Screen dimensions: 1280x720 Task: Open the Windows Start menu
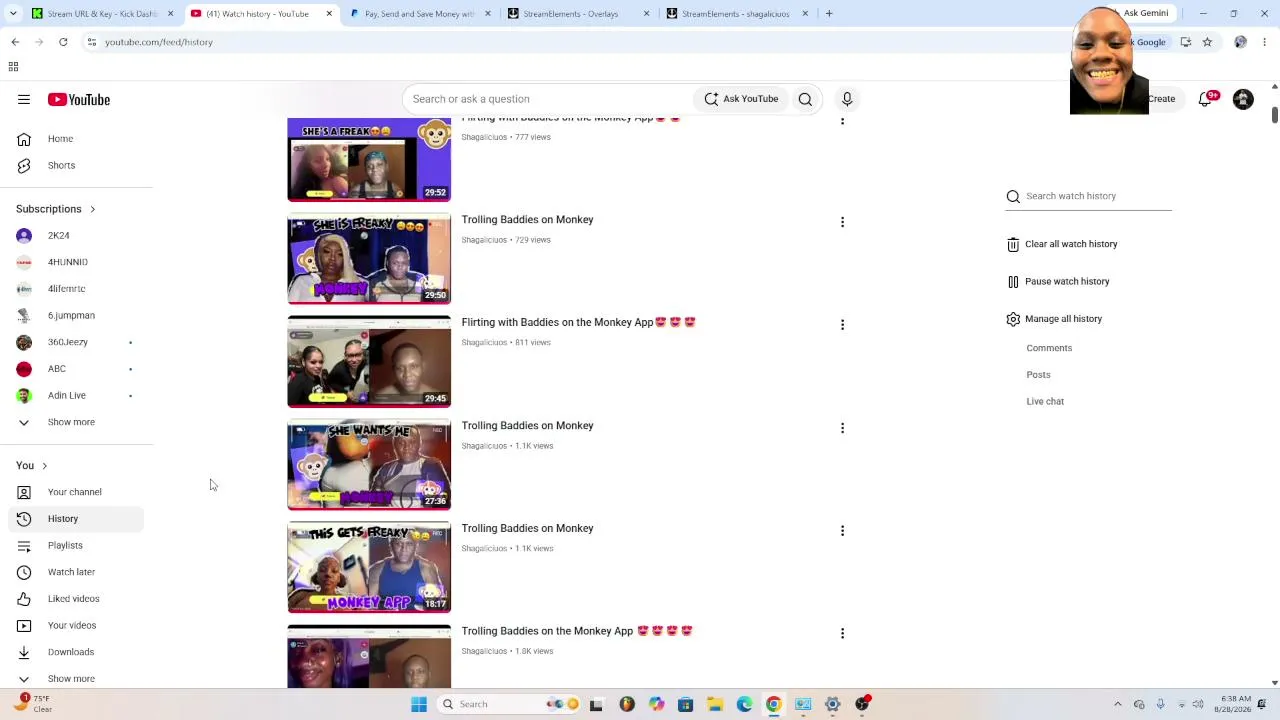[419, 704]
